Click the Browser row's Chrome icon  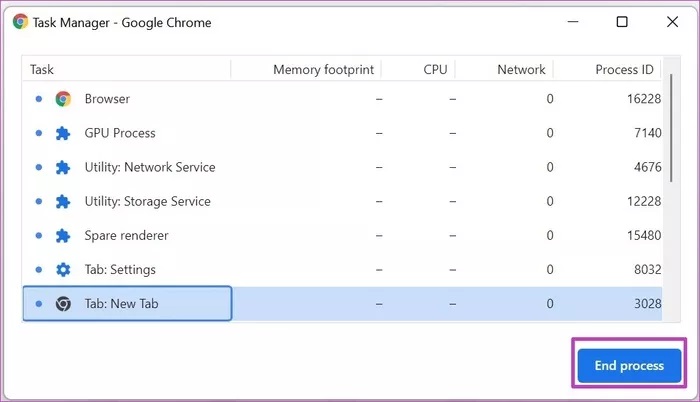click(x=63, y=99)
